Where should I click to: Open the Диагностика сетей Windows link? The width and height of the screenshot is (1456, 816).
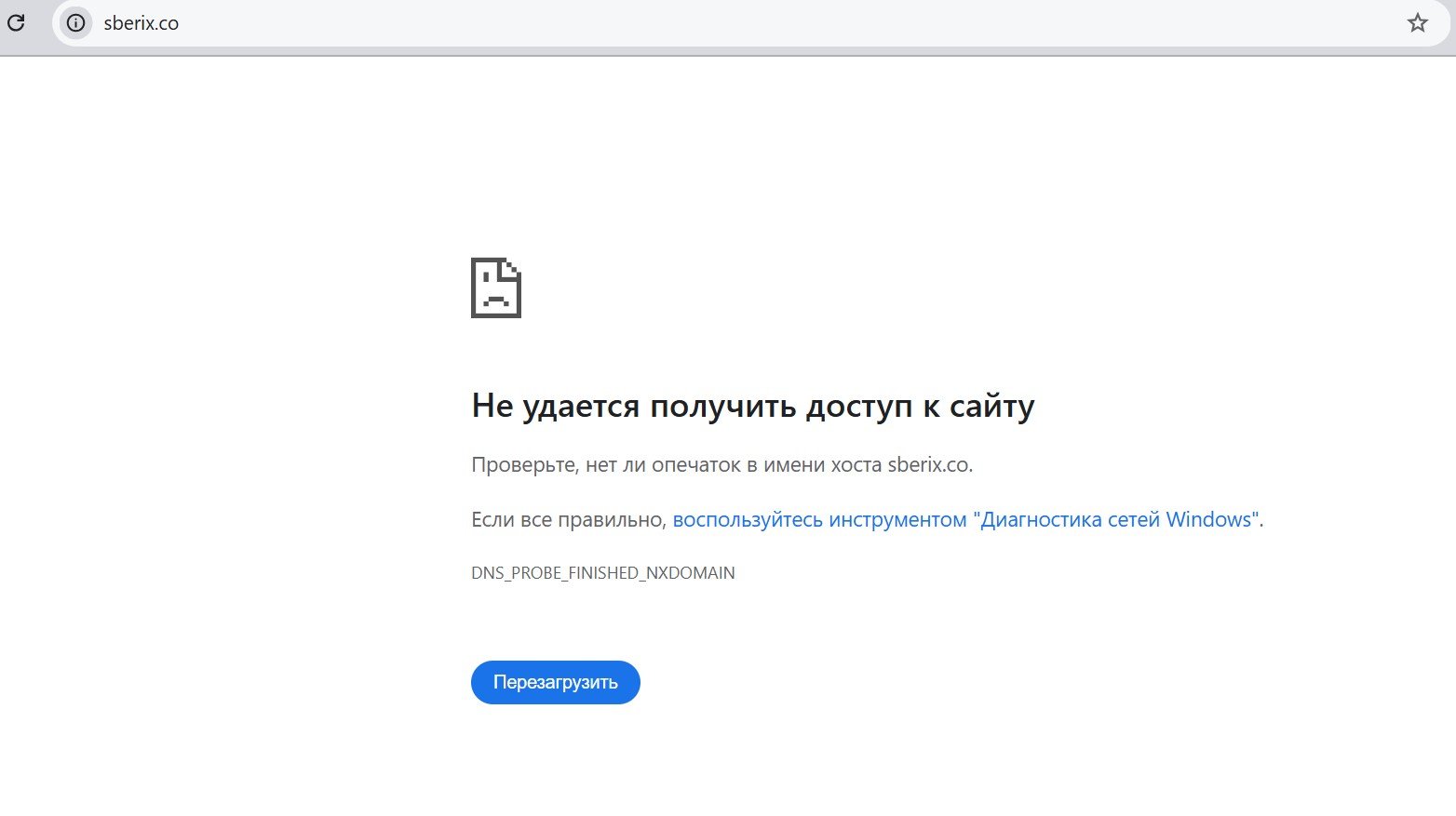965,520
